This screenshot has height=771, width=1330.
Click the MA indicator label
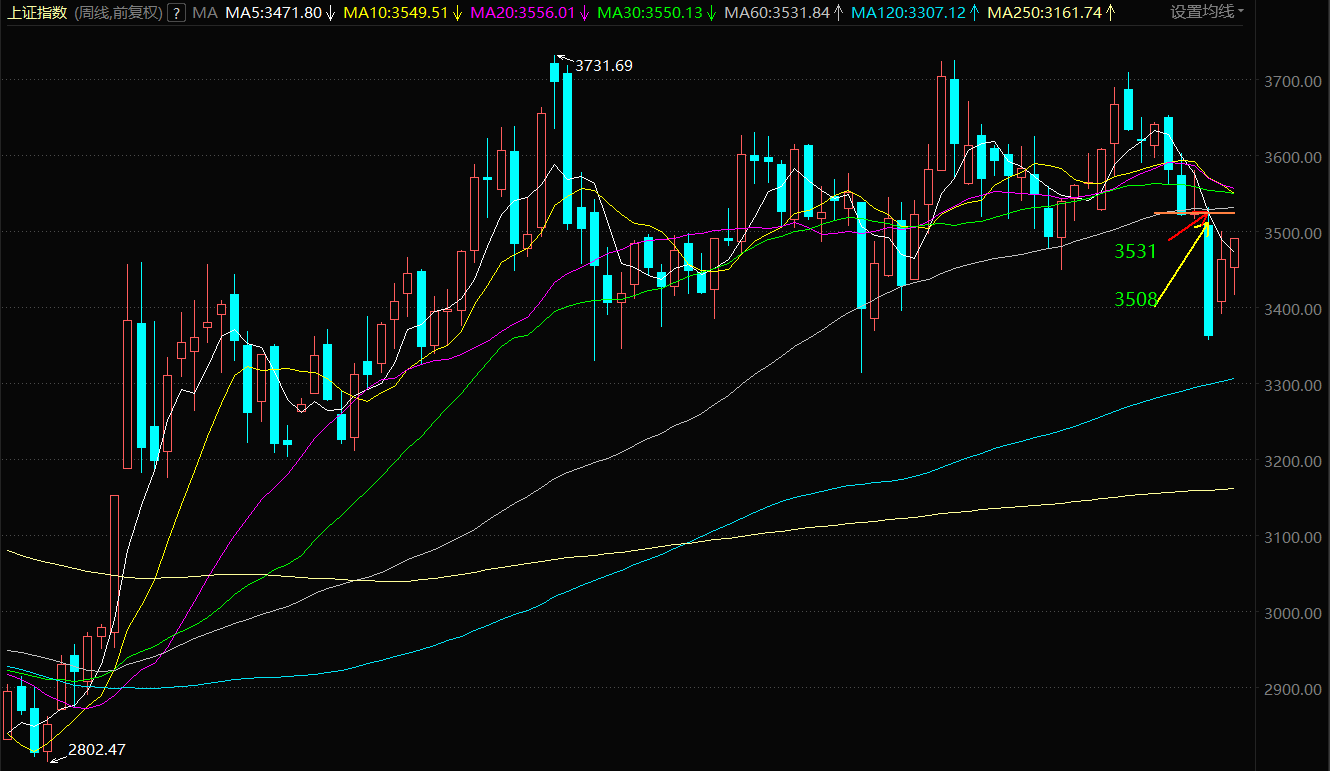click(204, 13)
